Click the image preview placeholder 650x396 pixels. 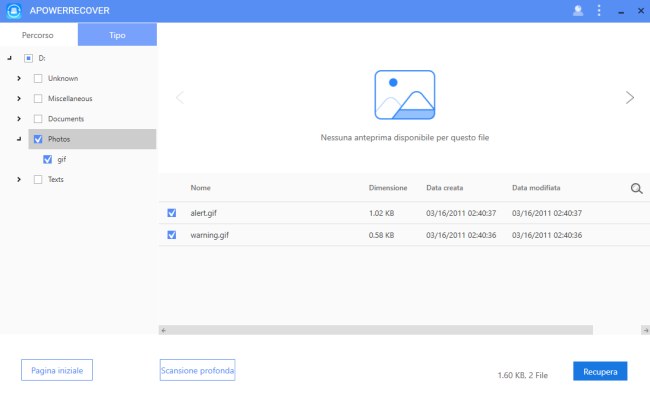[405, 95]
